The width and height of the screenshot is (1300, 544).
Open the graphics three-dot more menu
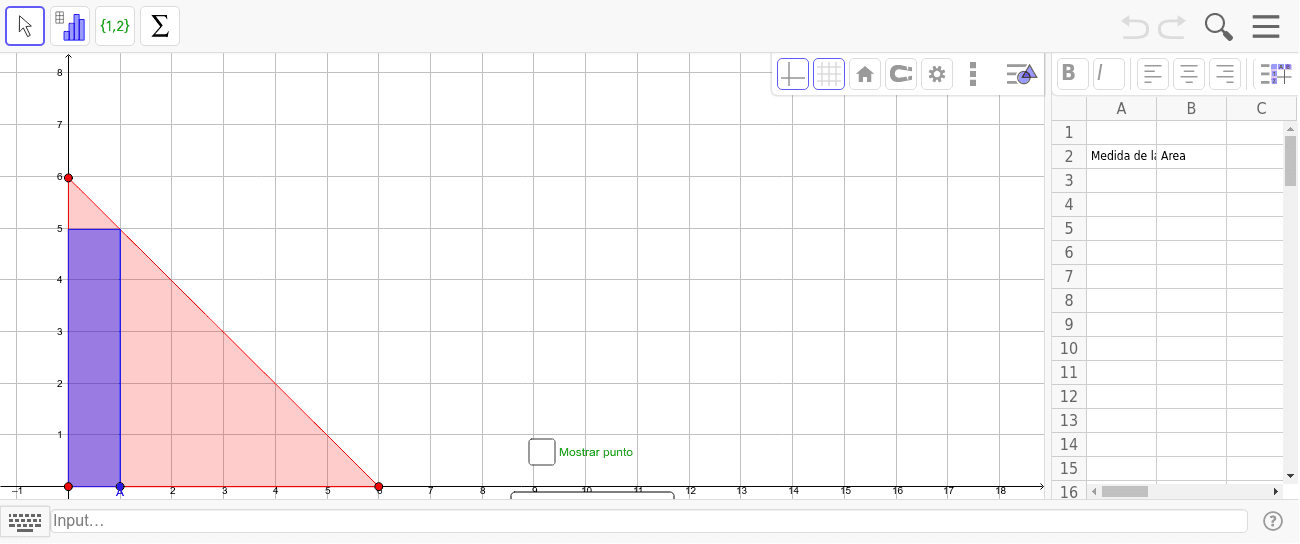[x=973, y=74]
